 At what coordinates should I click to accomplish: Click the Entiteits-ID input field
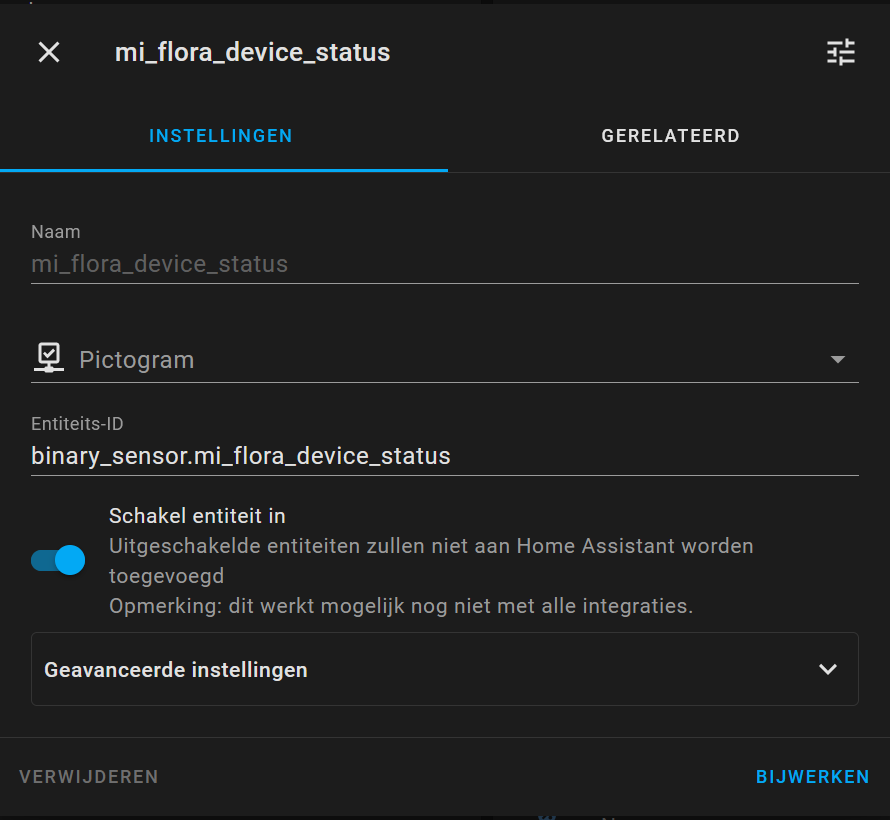445,455
